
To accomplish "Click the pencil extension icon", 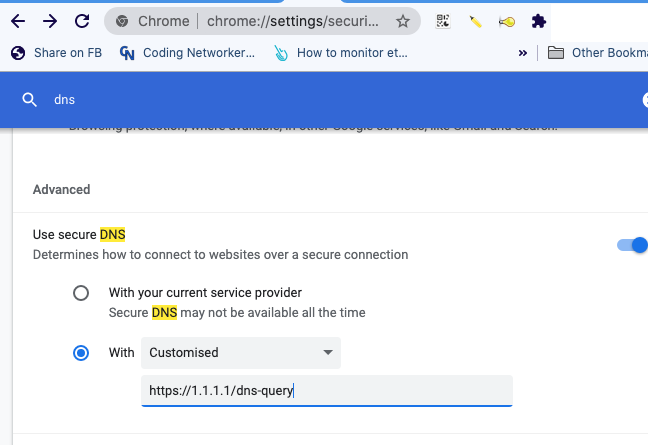I will point(475,21).
